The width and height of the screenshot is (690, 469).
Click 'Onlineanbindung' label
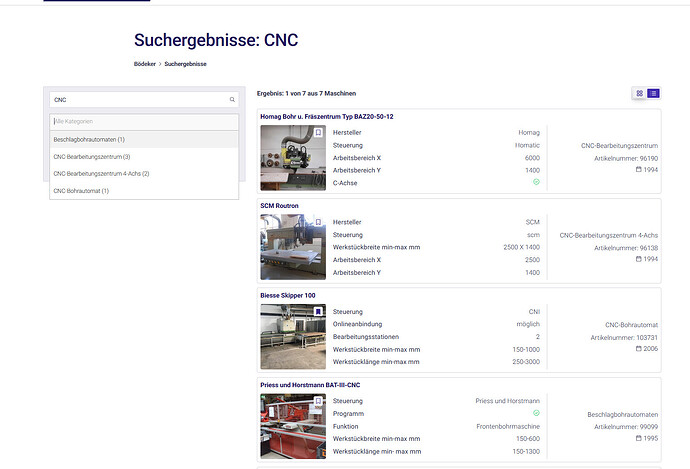coord(357,324)
